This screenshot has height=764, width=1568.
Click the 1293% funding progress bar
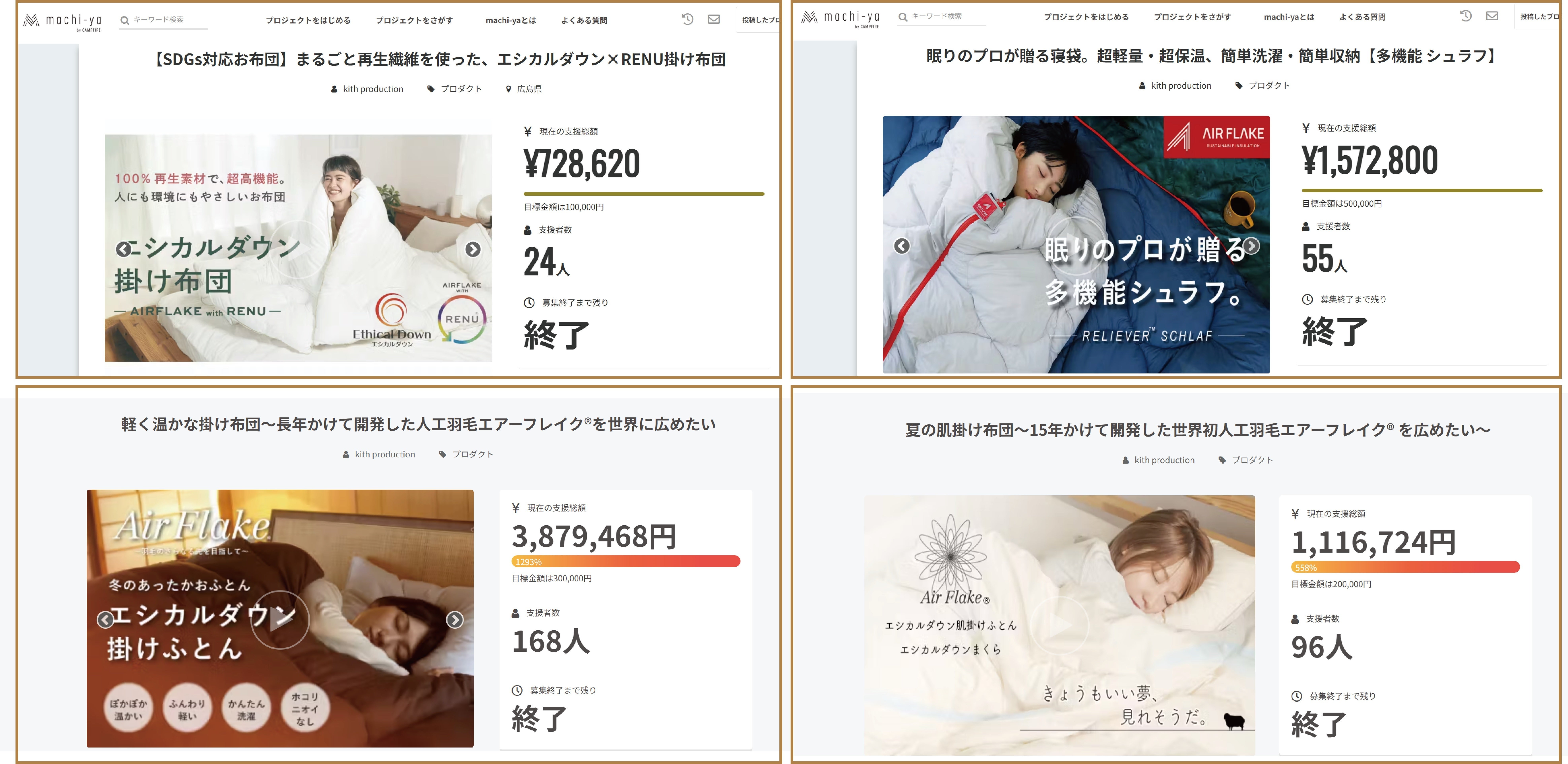(x=626, y=561)
